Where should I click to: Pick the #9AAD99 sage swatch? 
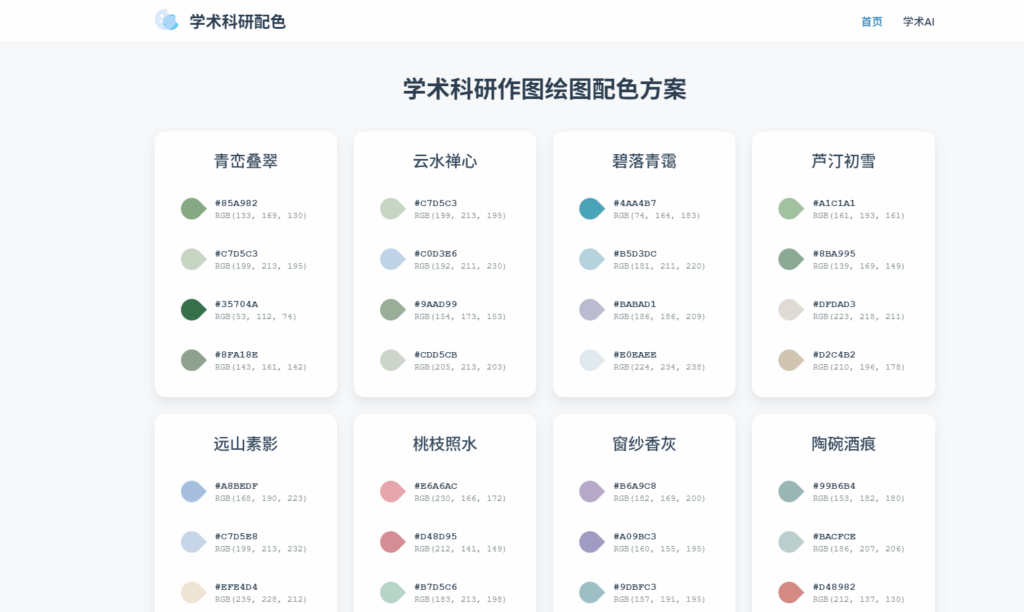pos(392,310)
